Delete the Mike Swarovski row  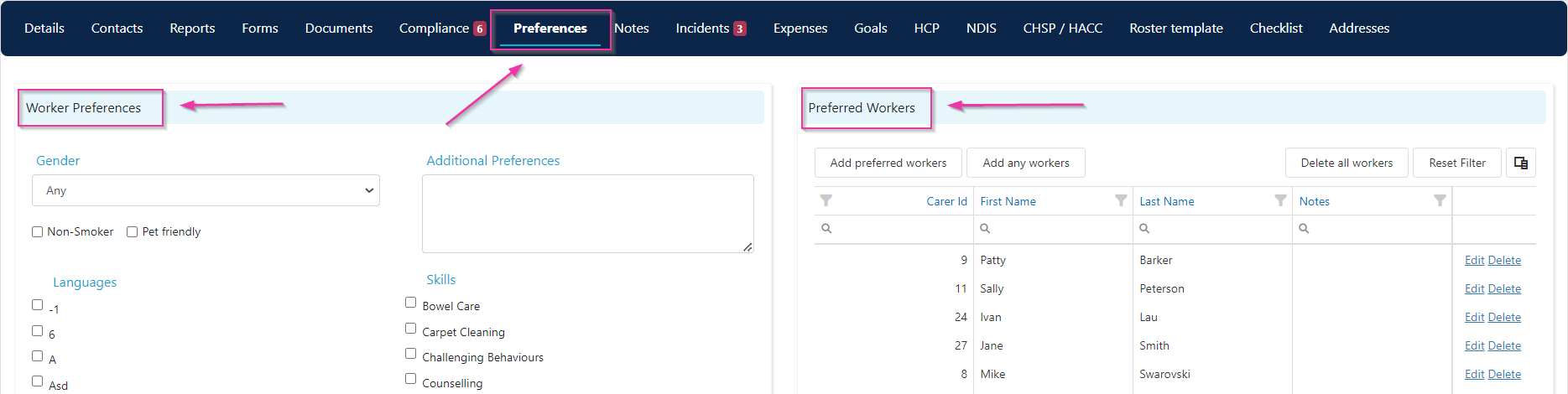point(1504,375)
